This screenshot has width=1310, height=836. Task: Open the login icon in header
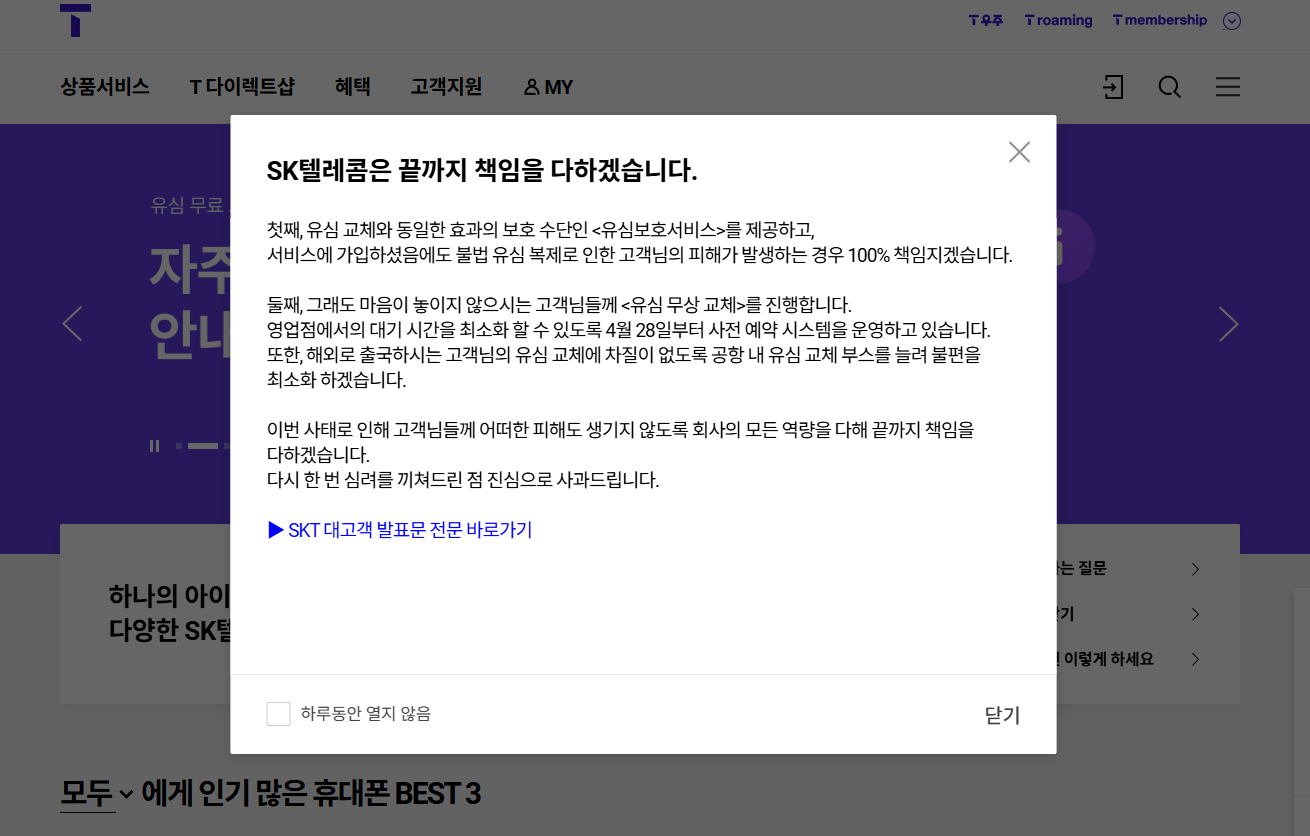coord(1113,87)
